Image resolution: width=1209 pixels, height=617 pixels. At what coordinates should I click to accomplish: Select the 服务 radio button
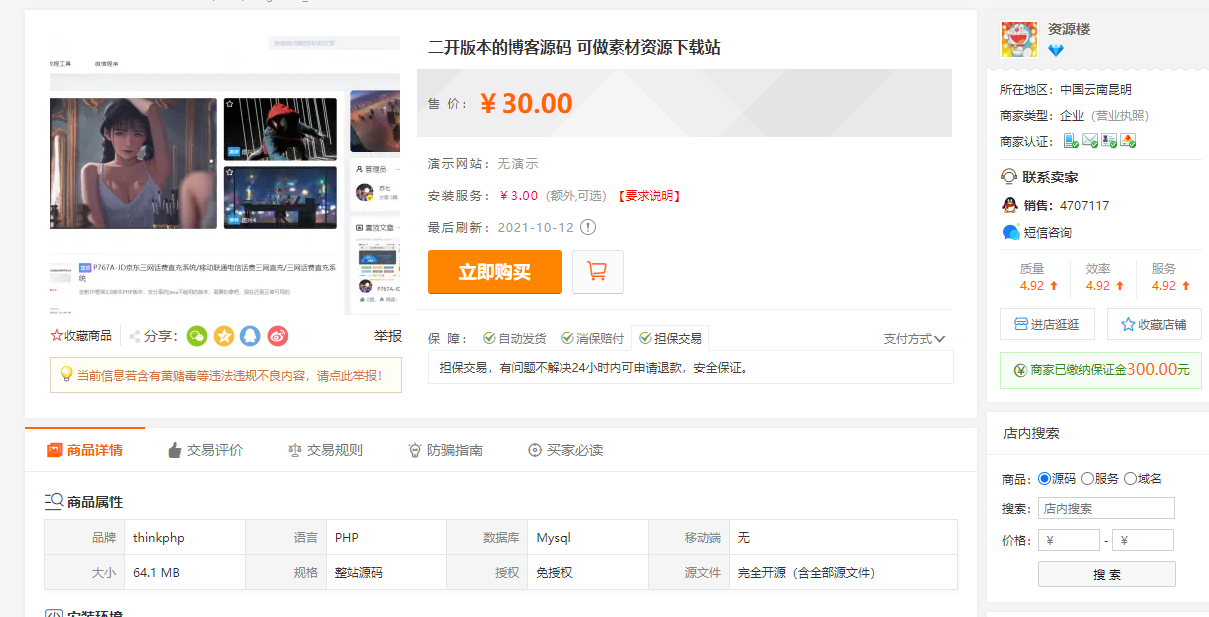tap(1089, 478)
